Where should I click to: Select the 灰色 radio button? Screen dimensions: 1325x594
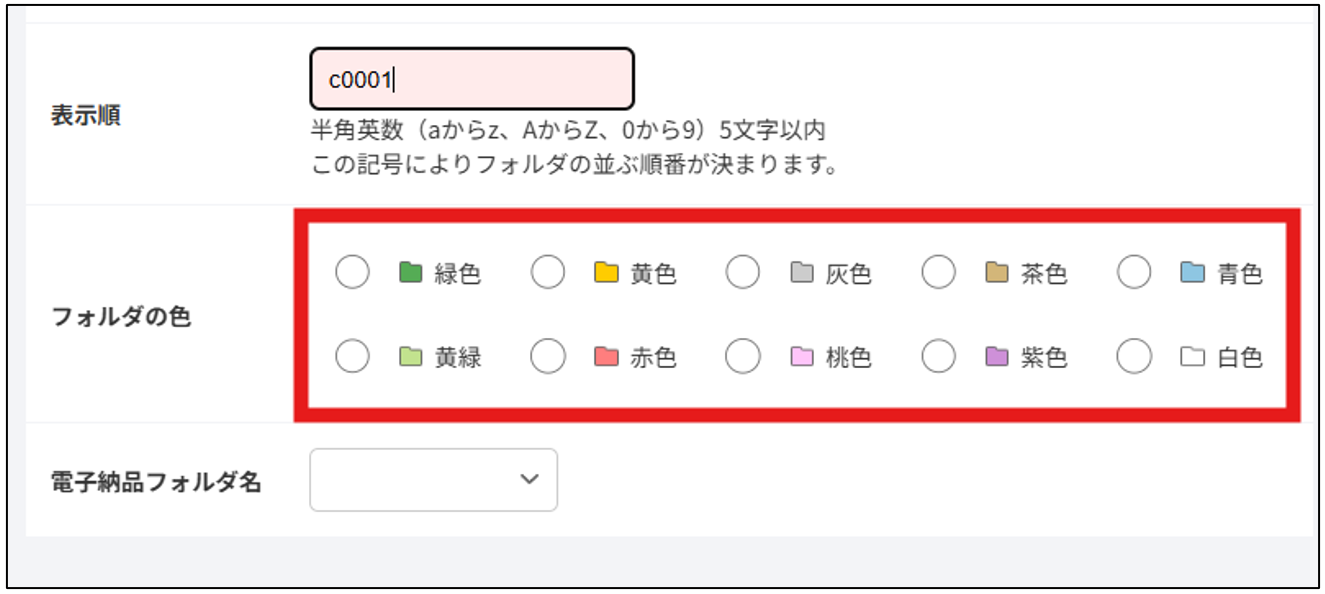[743, 272]
